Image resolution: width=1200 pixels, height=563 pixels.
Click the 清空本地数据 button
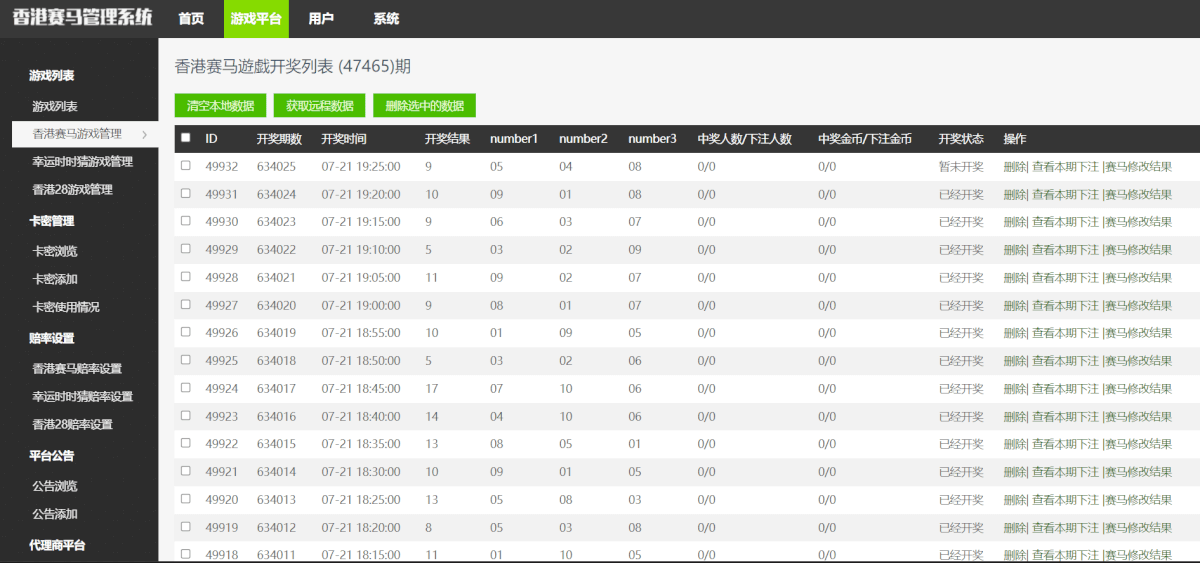tap(220, 106)
